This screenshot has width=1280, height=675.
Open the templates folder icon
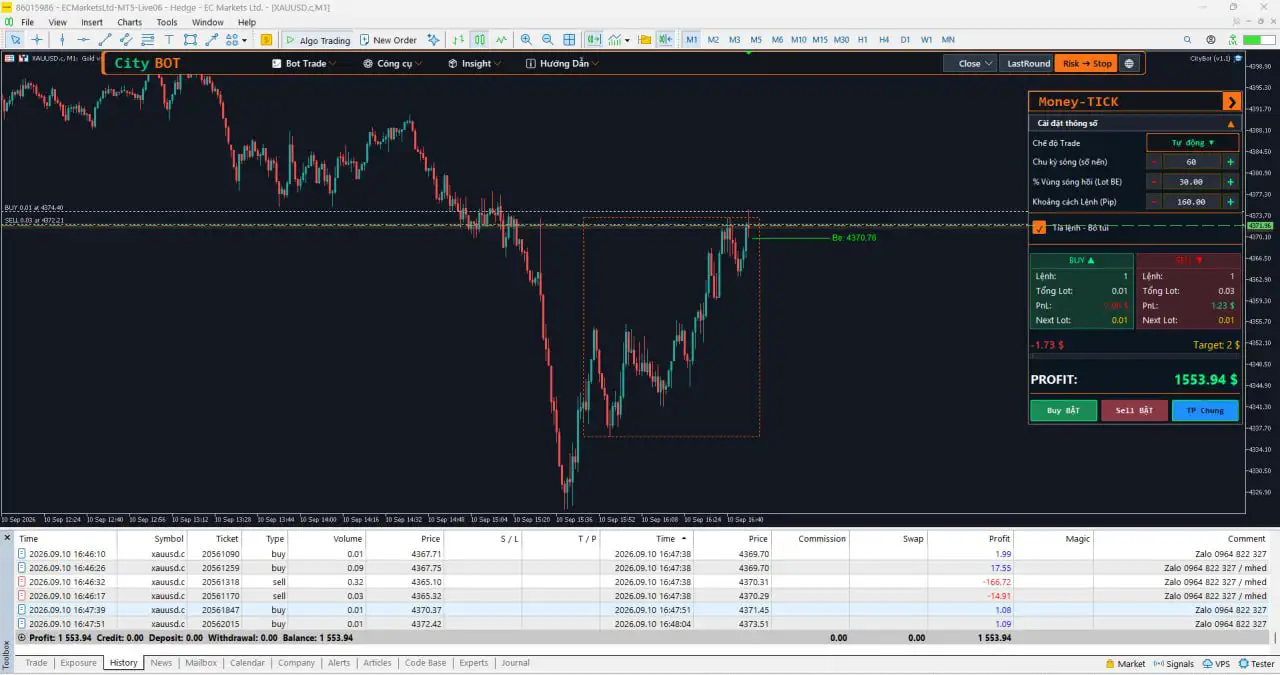[x=643, y=40]
